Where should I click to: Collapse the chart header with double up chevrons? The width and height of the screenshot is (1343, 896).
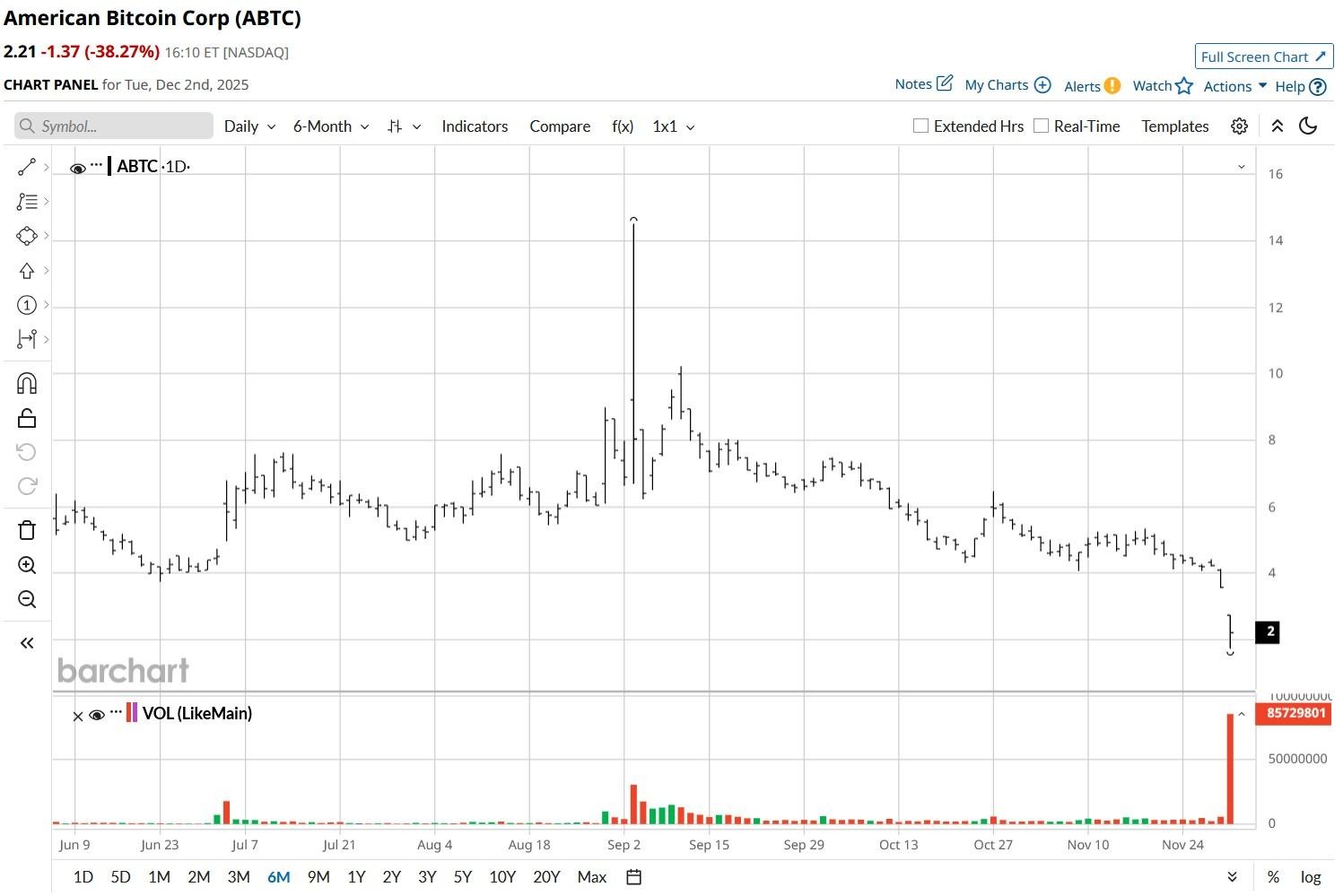click(1278, 126)
